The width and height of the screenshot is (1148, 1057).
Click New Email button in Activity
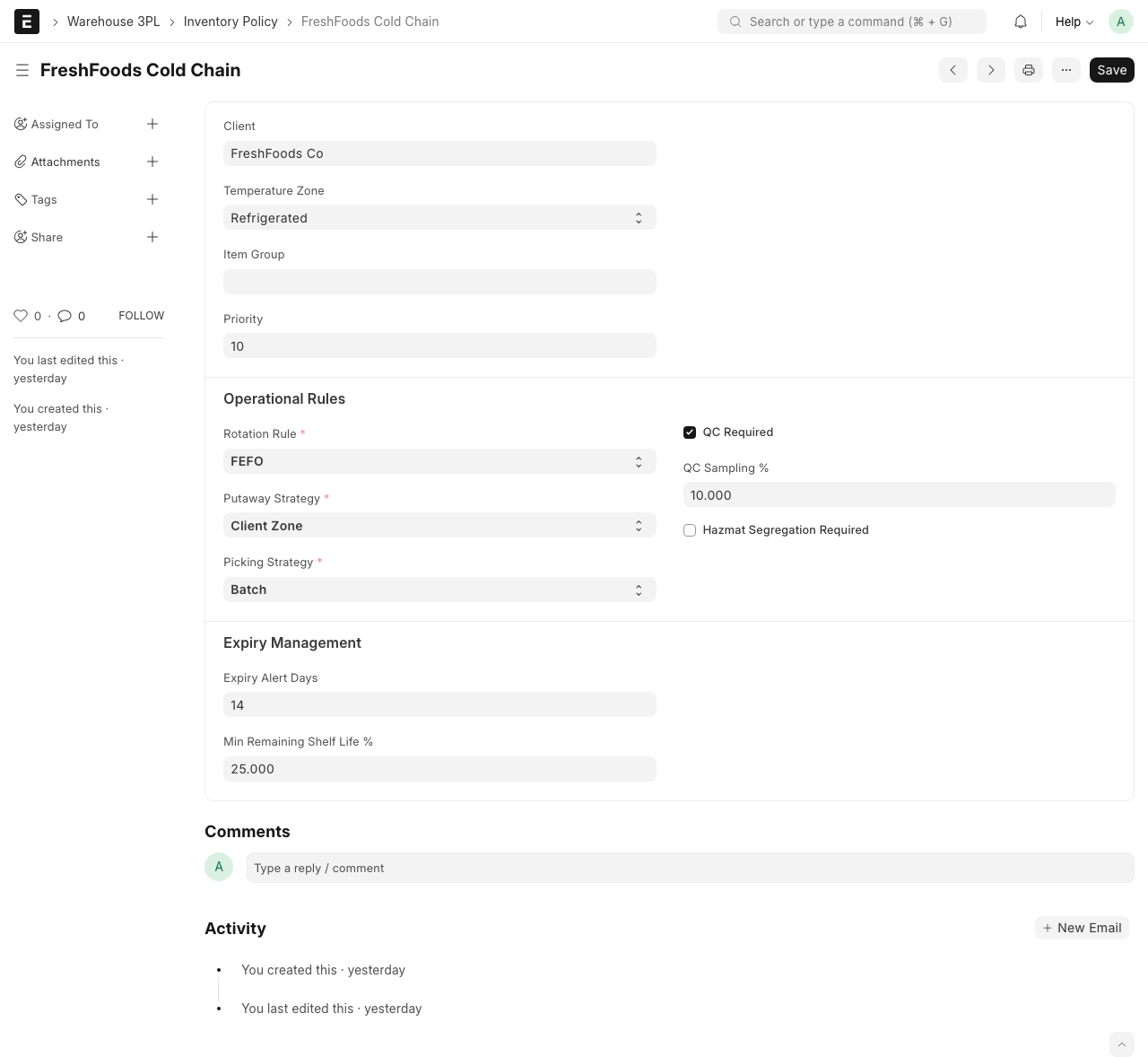(1082, 928)
